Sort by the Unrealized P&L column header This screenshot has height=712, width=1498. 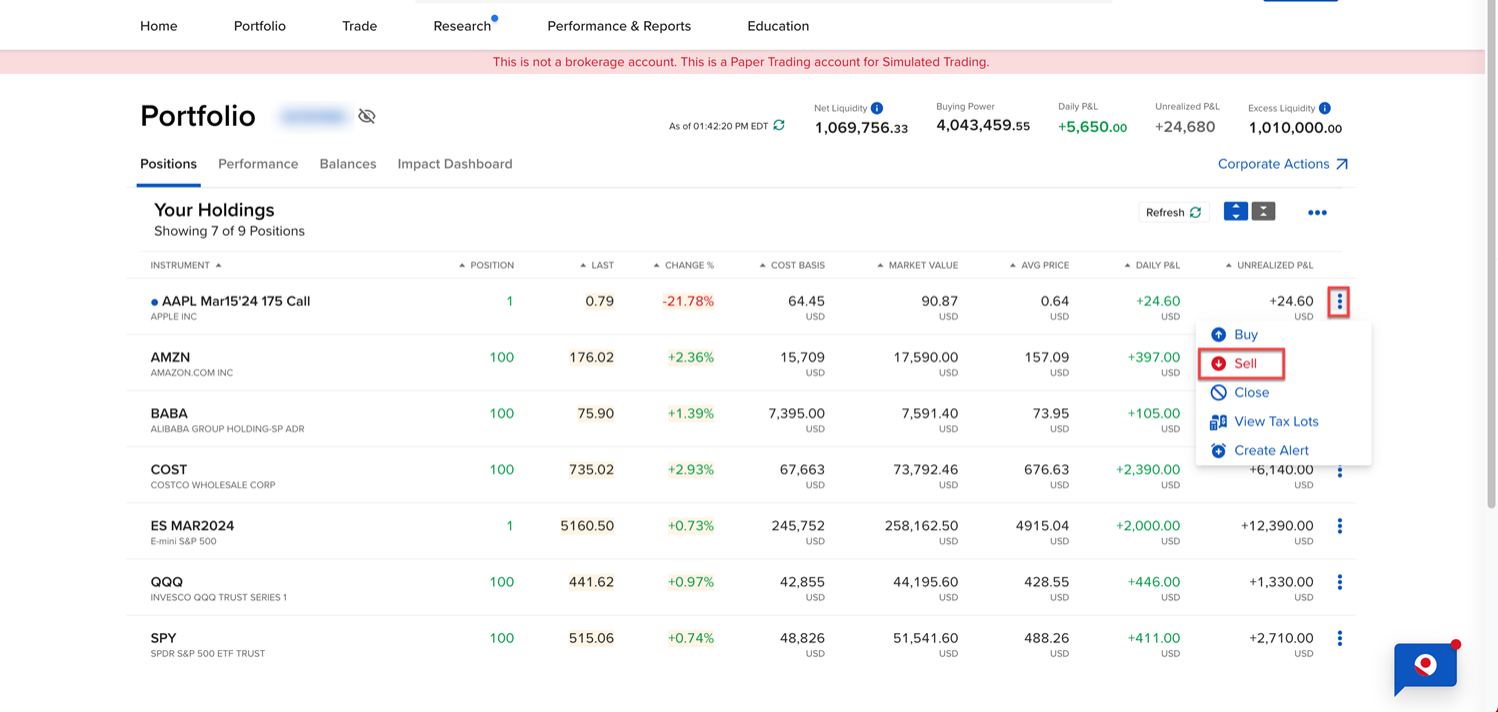click(1269, 265)
